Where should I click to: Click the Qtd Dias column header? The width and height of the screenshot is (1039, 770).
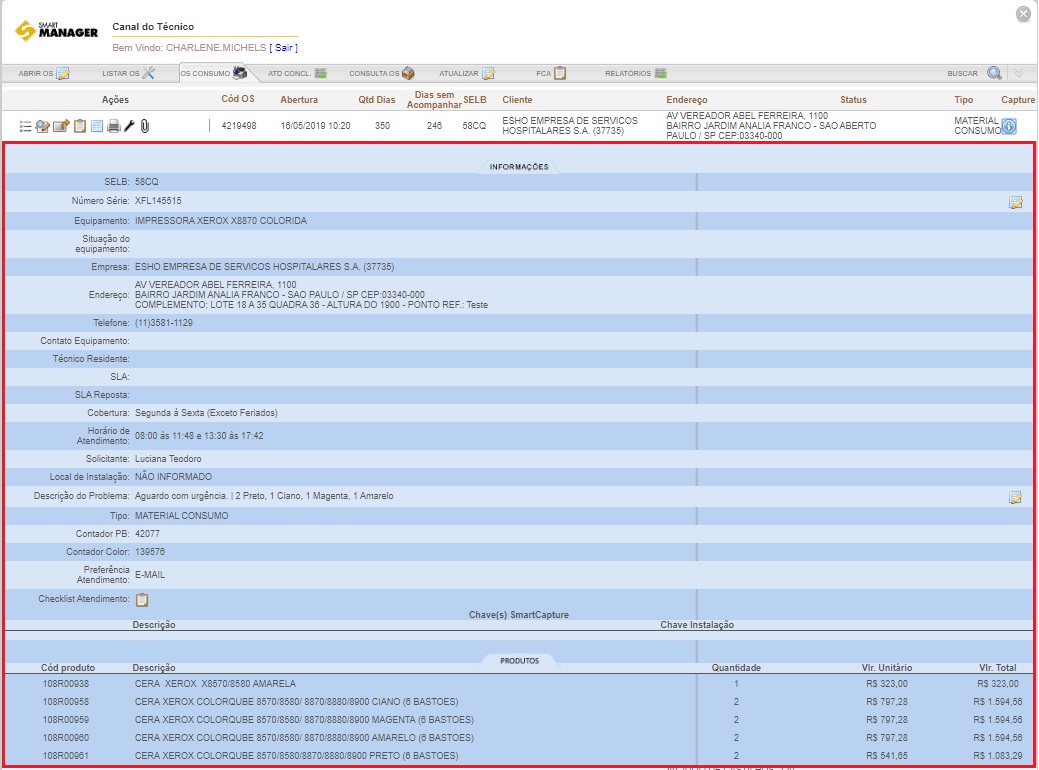[376, 99]
